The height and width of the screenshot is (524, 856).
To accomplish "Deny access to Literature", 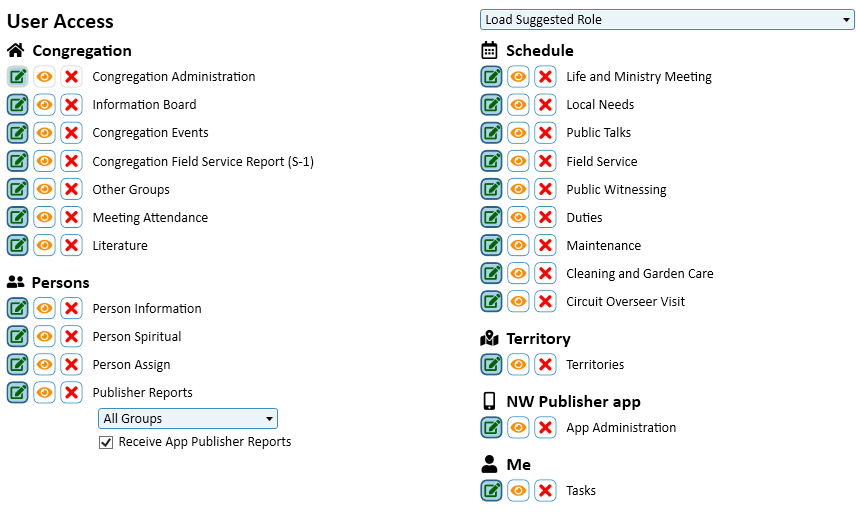I will click(x=71, y=246).
